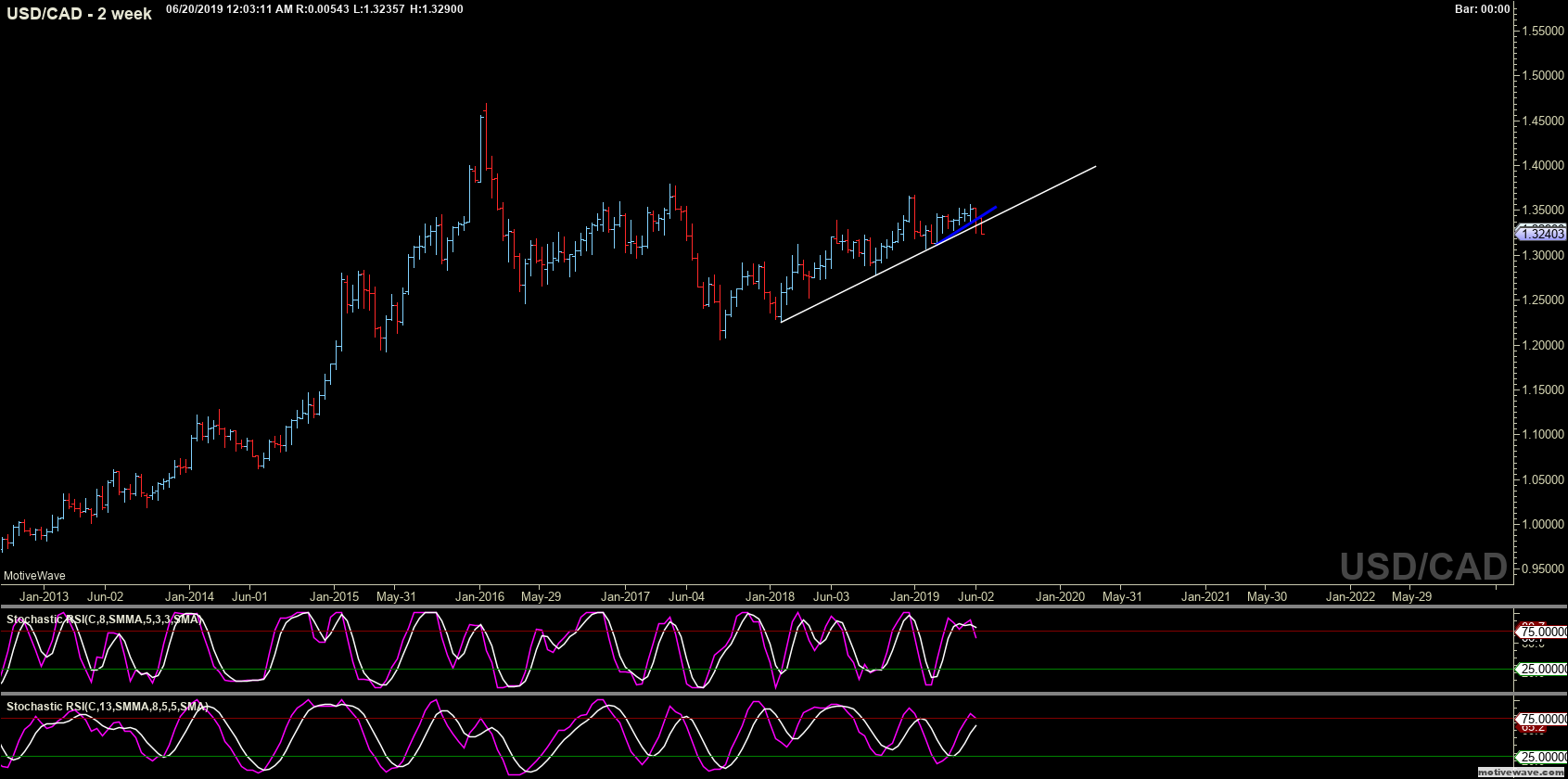Screen dimensions: 1568x779
Task: Click the 75.00000 level in the Stochastic RSI(C,13) panel
Action: click(x=1544, y=719)
